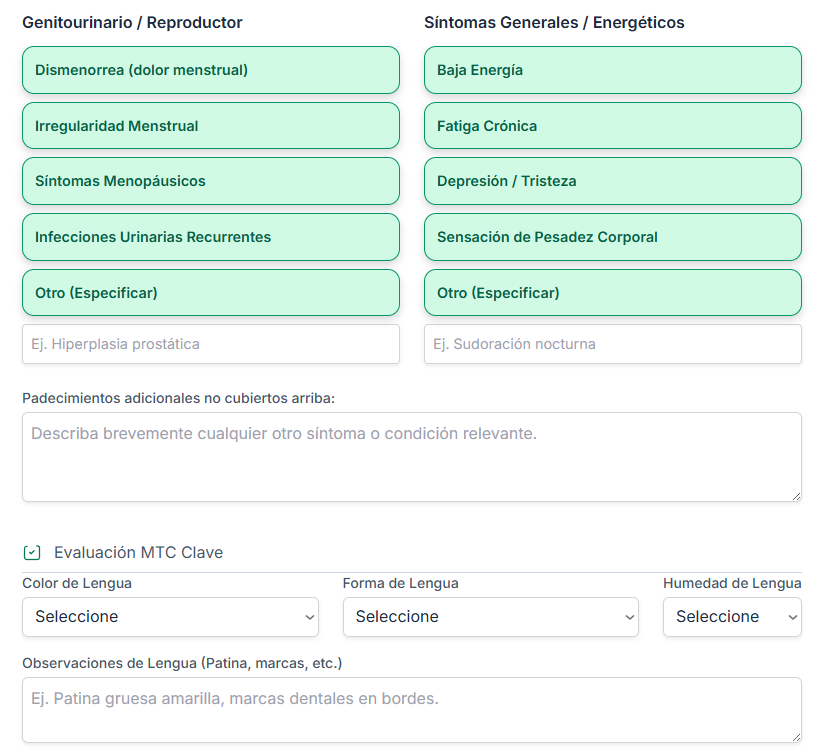Viewport: 818px width, 756px height.
Task: Select Depresión / Tristeza as a symptom
Action: (612, 181)
